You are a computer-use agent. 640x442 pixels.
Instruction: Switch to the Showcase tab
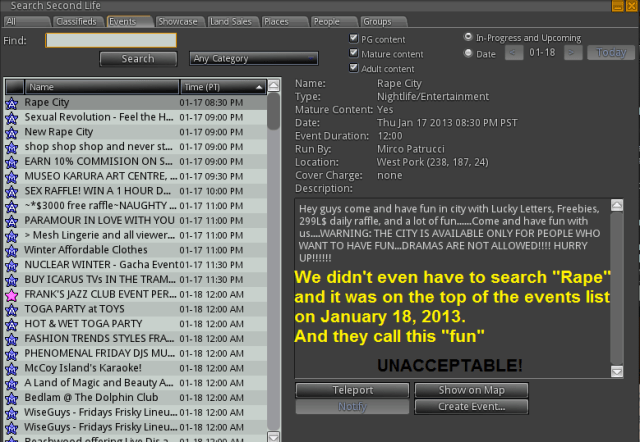point(178,22)
